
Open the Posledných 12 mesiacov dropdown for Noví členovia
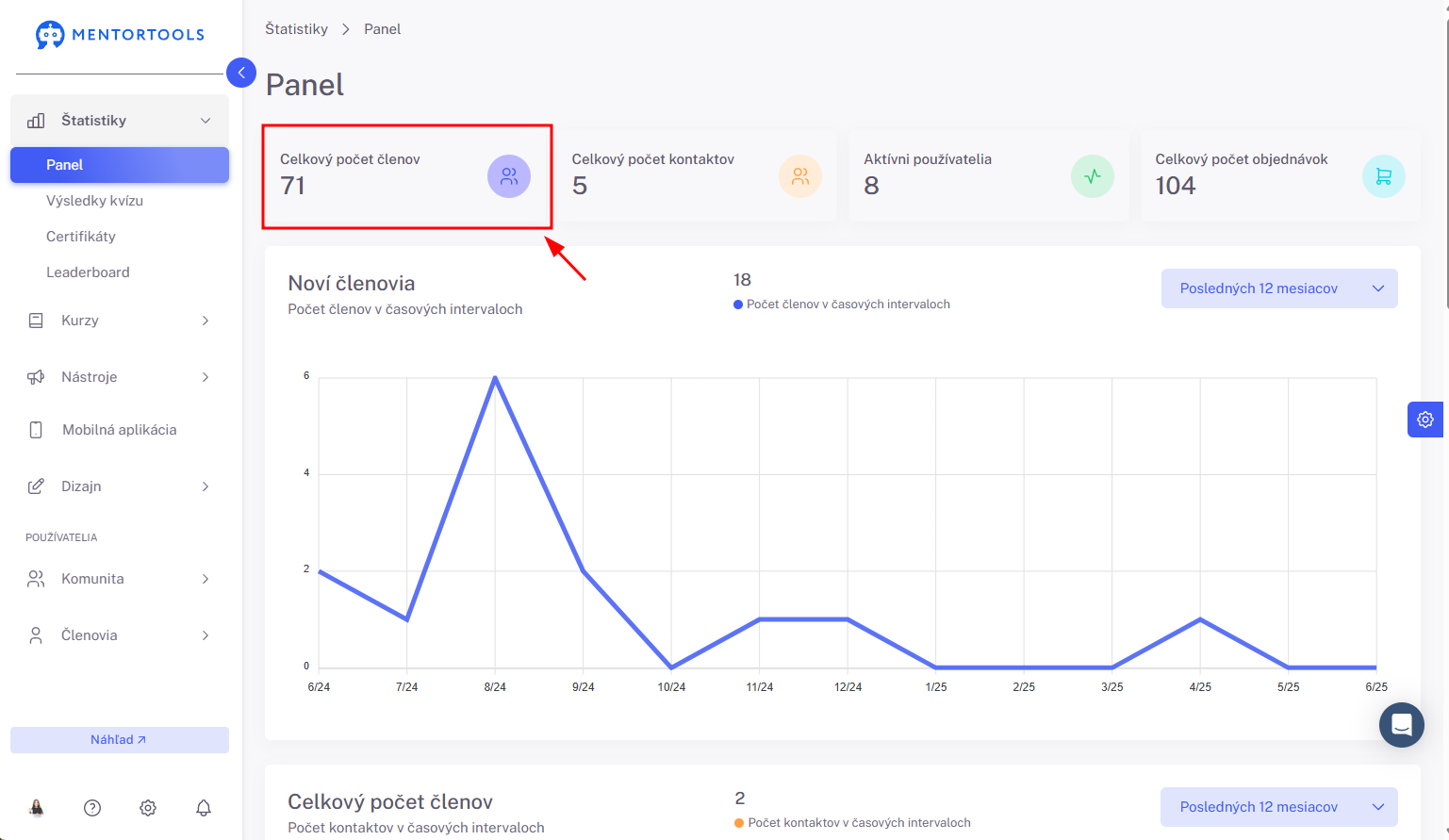pos(1279,288)
